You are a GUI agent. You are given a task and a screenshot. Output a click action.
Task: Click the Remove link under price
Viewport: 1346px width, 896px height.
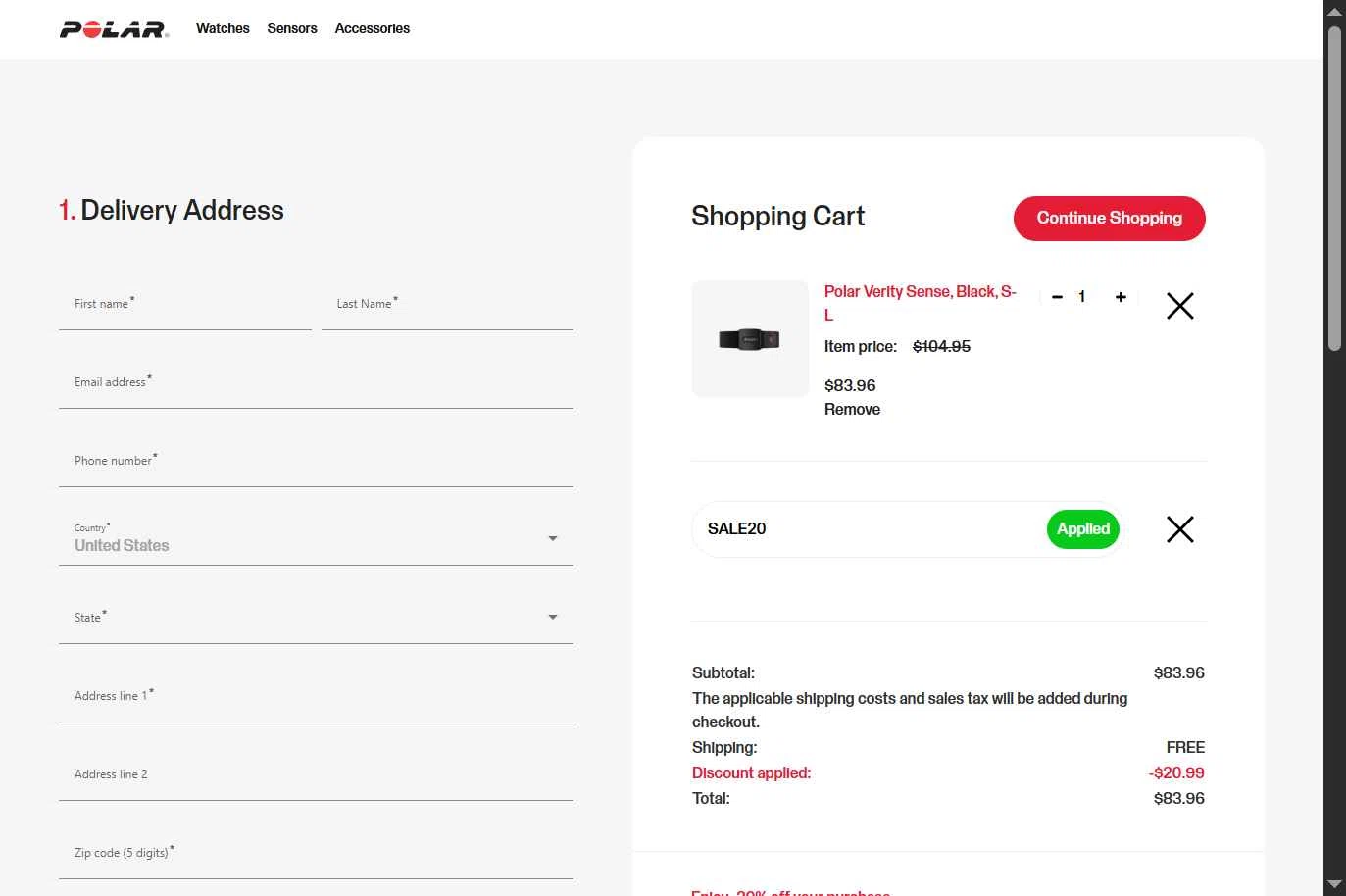click(852, 410)
